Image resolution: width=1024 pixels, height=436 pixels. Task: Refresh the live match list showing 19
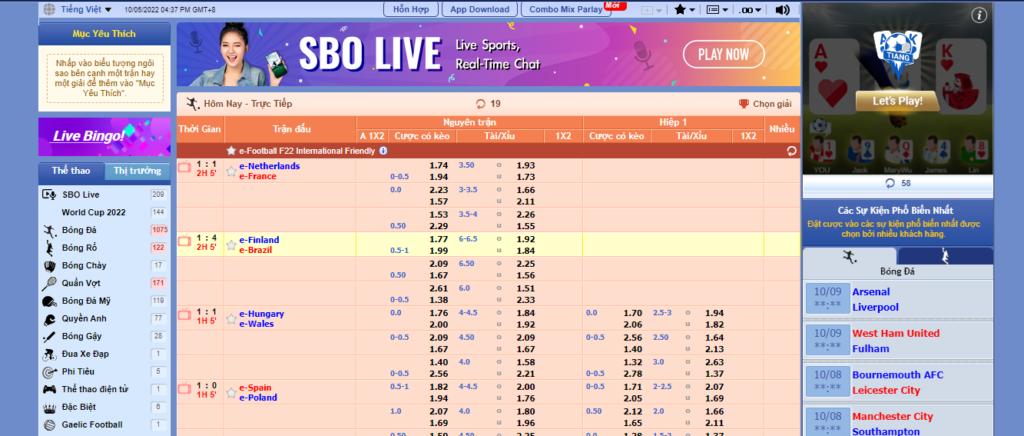pyautogui.click(x=488, y=104)
